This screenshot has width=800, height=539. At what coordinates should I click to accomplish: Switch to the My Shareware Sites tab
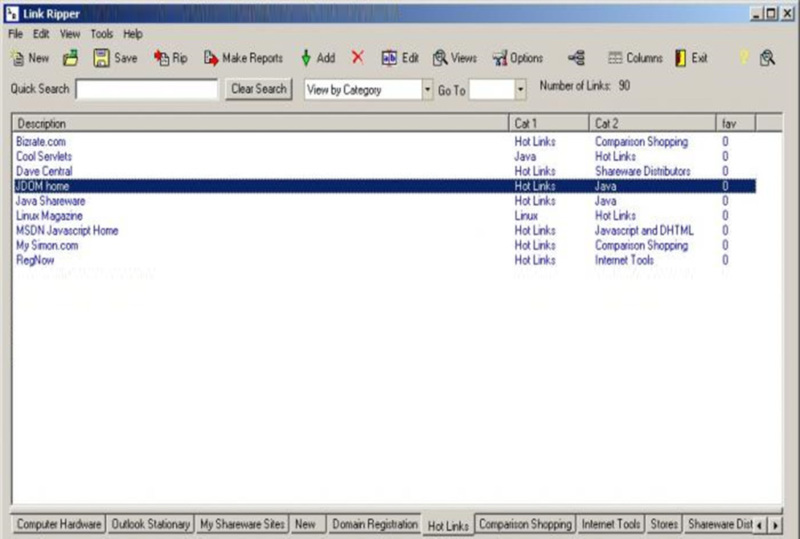click(x=242, y=524)
